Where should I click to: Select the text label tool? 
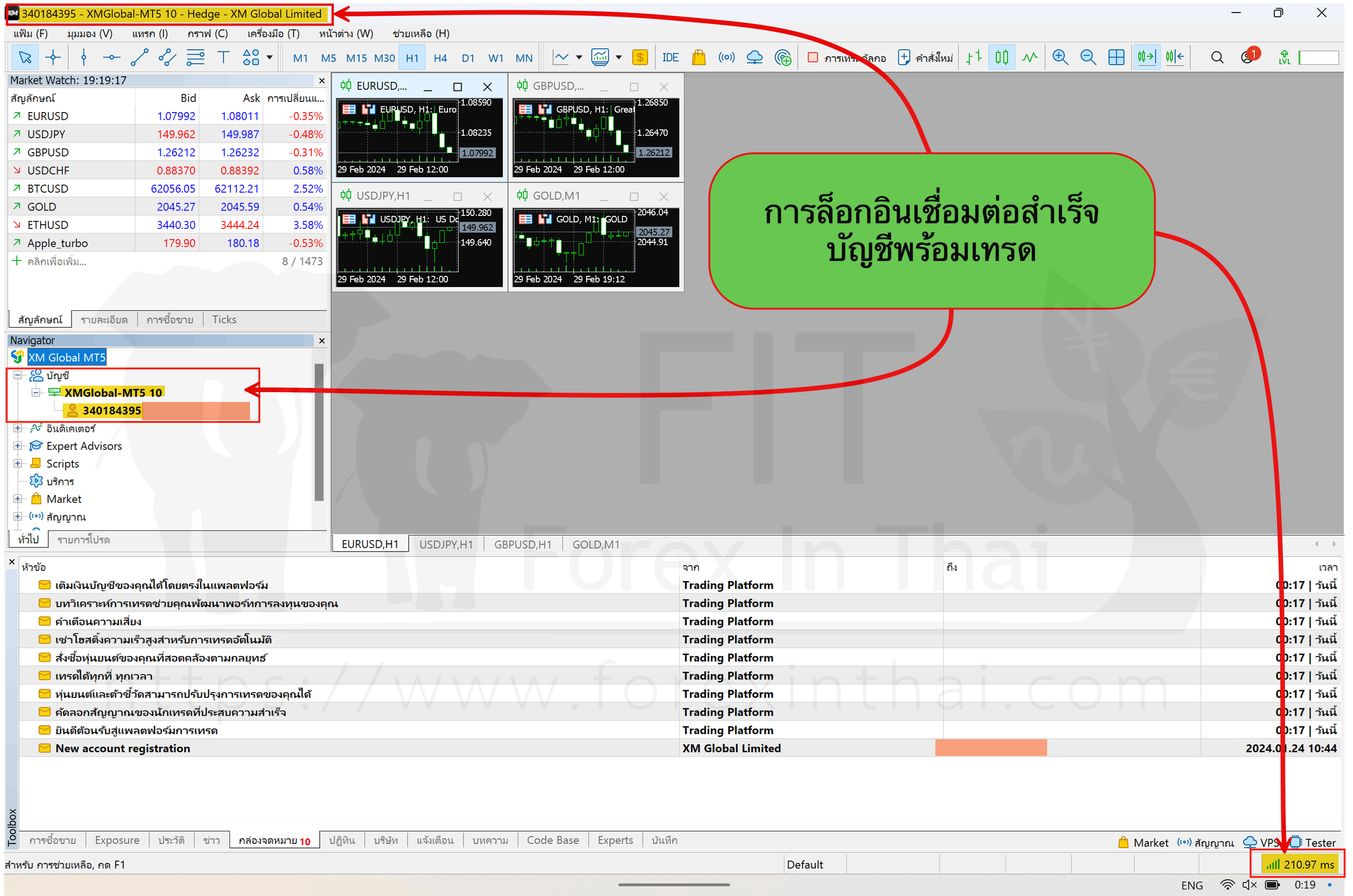224,57
